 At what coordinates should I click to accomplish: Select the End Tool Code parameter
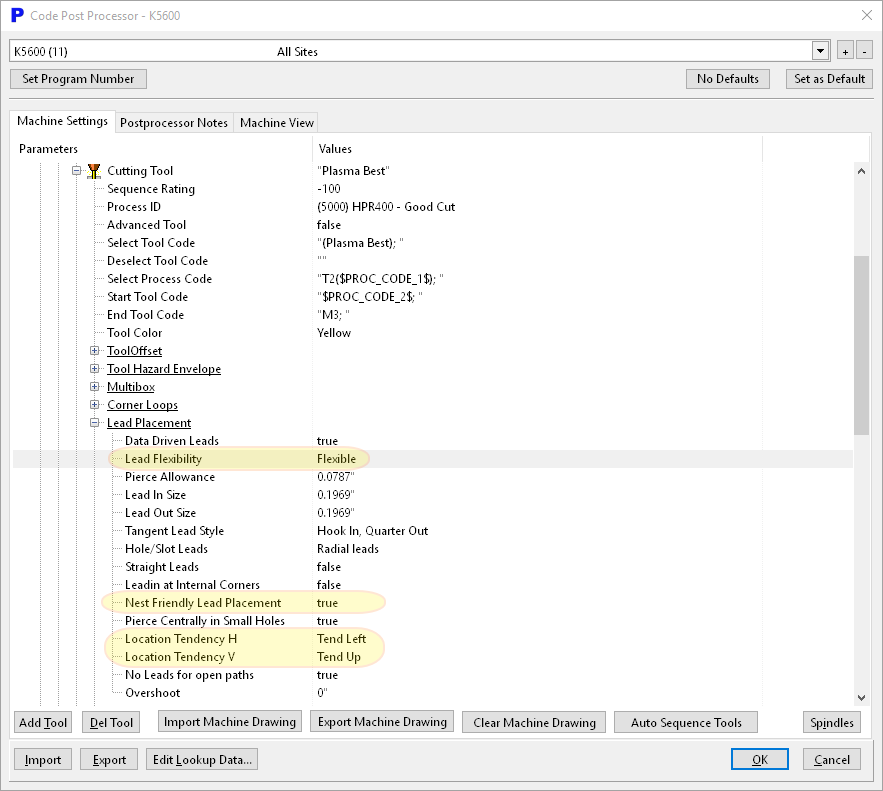click(x=145, y=315)
